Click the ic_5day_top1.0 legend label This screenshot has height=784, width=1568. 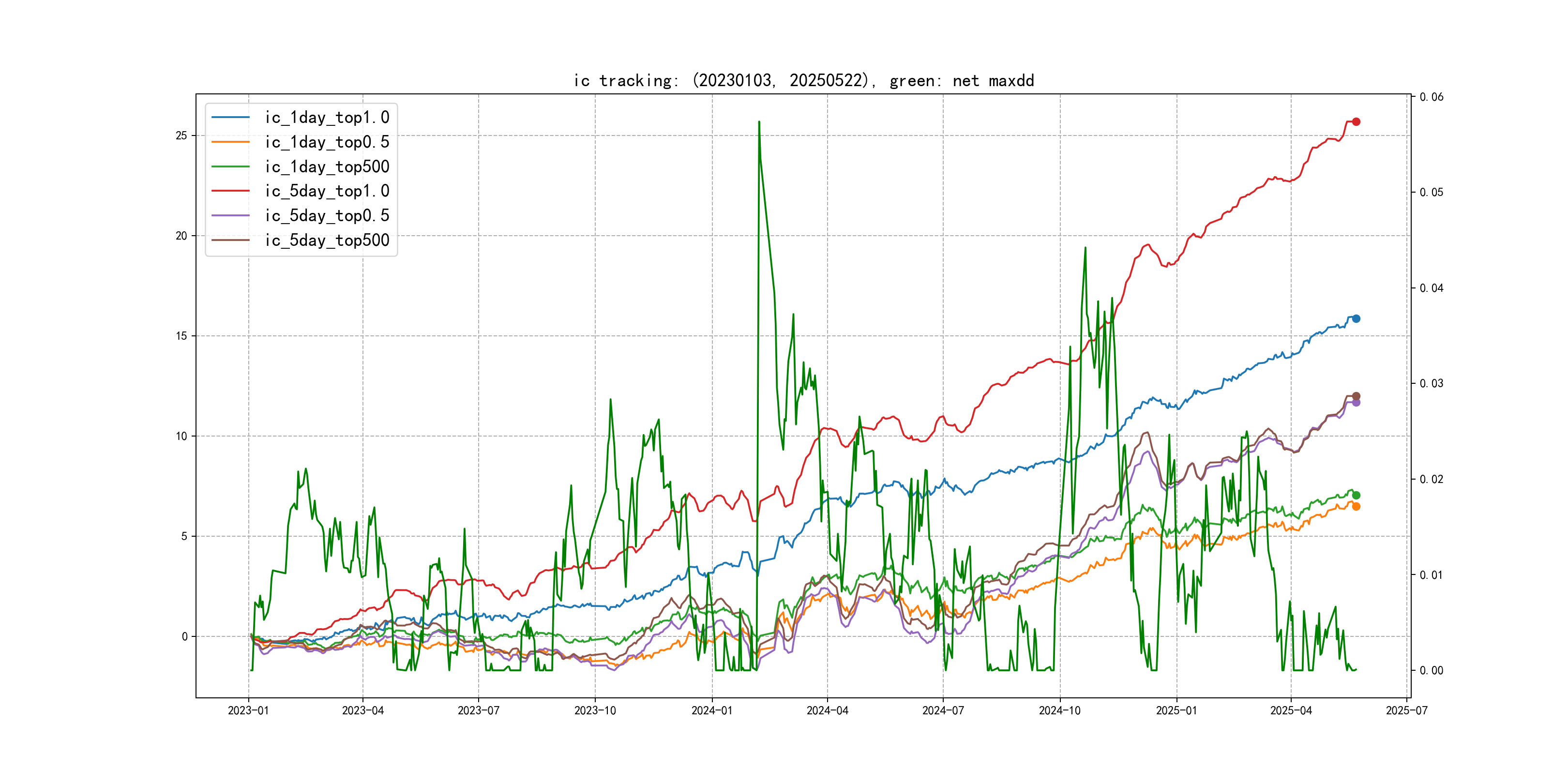pyautogui.click(x=327, y=191)
